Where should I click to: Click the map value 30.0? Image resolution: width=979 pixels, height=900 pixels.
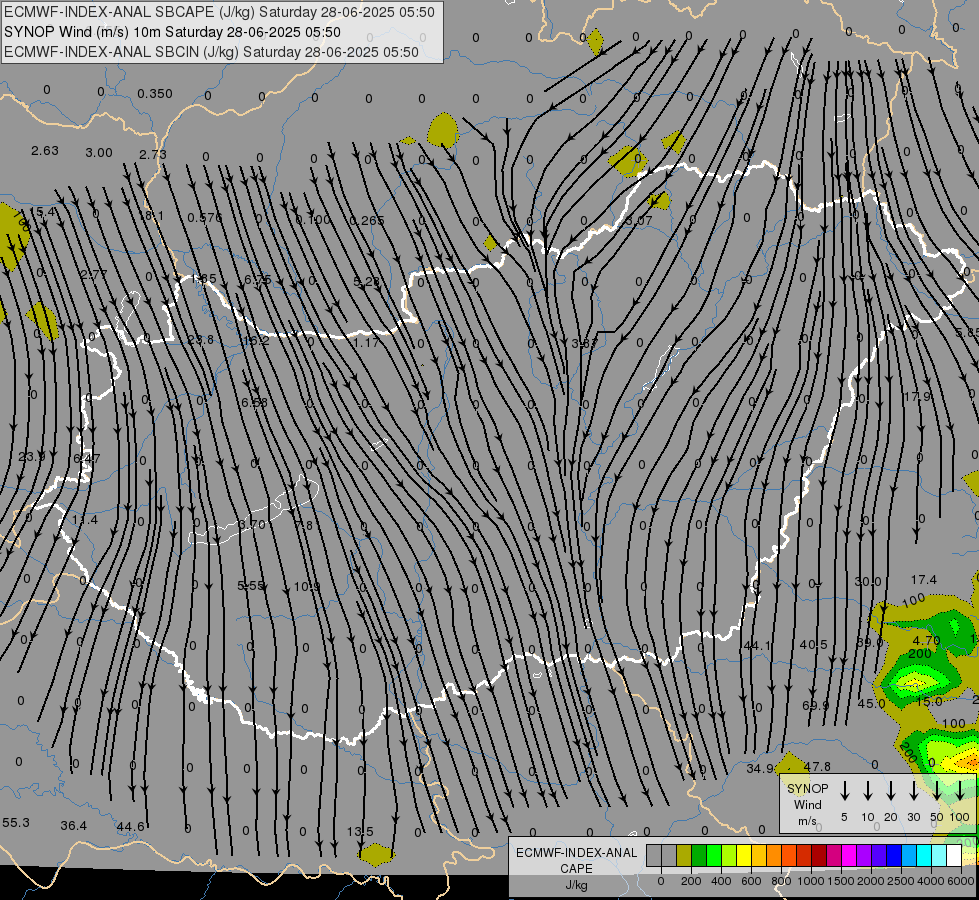(x=868, y=581)
